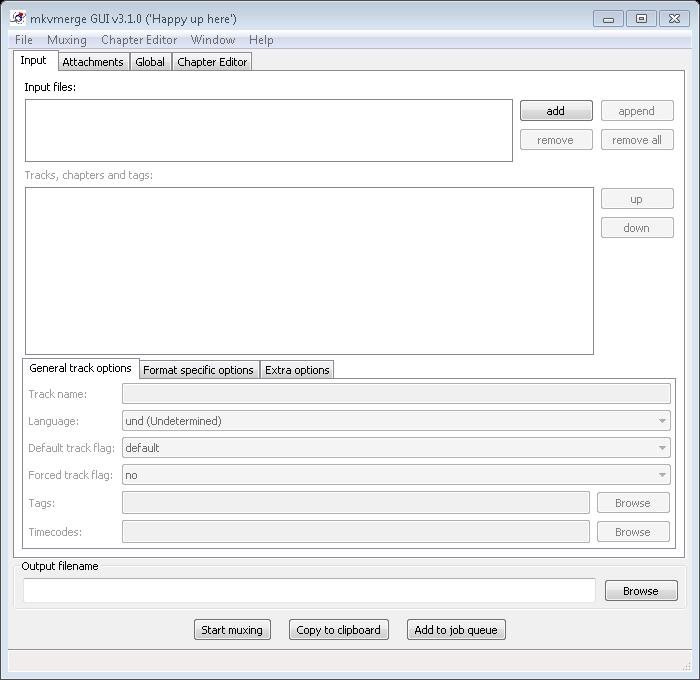Click the add button for input files

pyautogui.click(x=556, y=111)
